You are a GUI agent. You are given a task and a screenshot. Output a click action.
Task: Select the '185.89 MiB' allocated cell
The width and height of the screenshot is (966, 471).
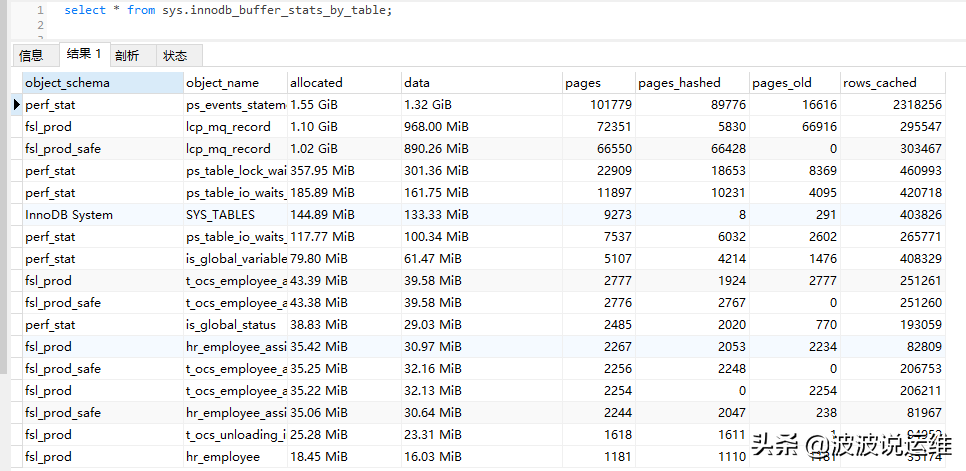(344, 193)
